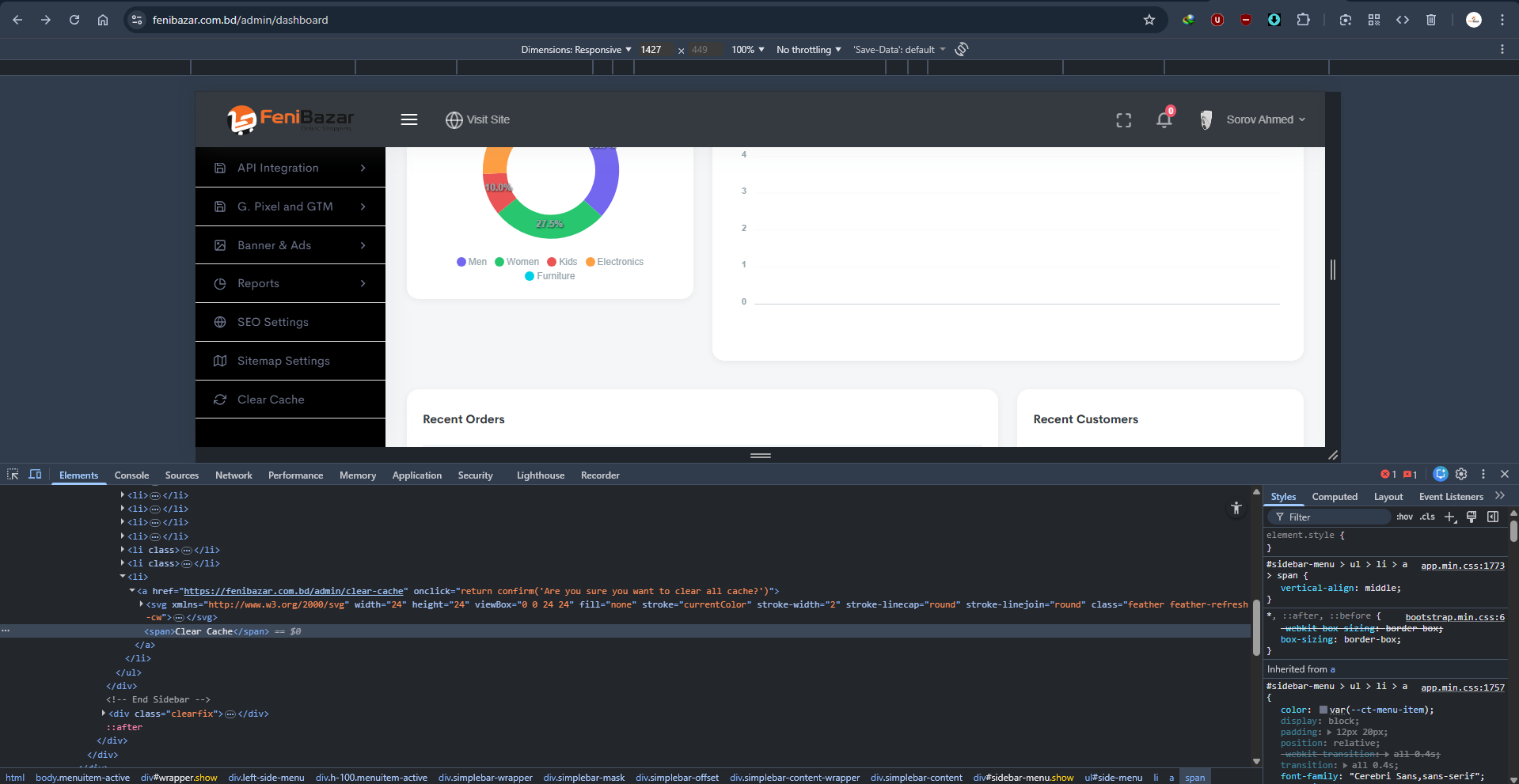
Task: Open the Chrome profile avatar
Action: [1474, 20]
